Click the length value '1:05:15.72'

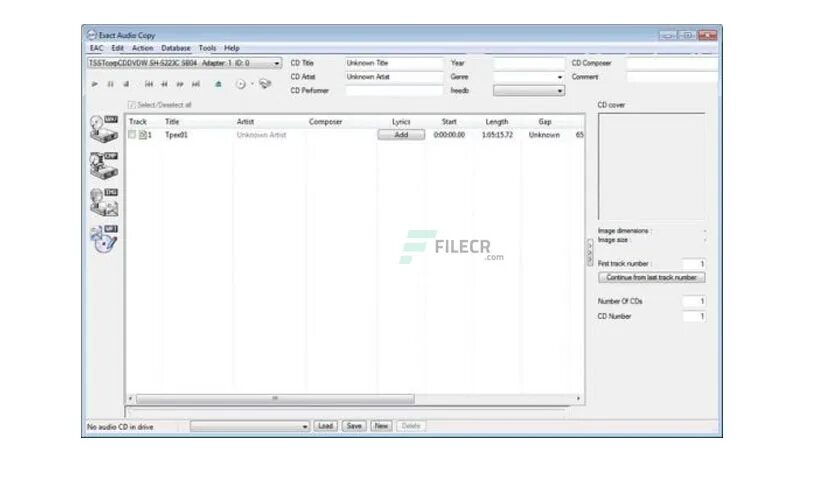[497, 135]
